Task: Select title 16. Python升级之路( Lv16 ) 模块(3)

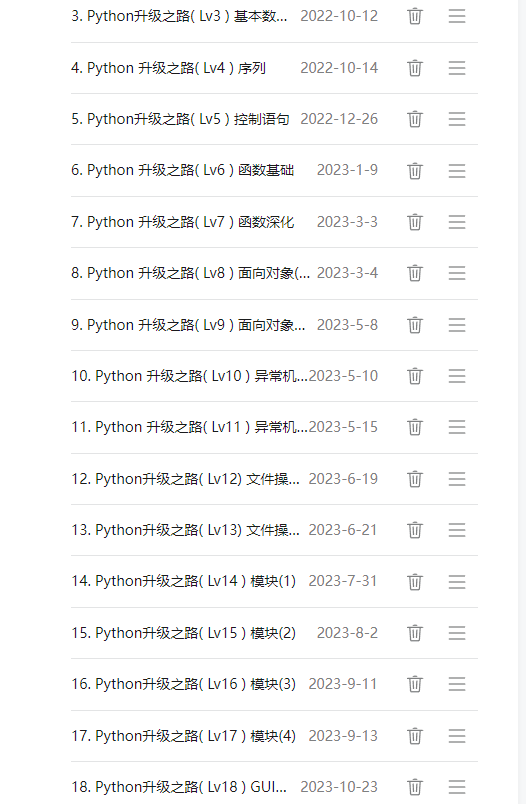Action: [x=184, y=684]
